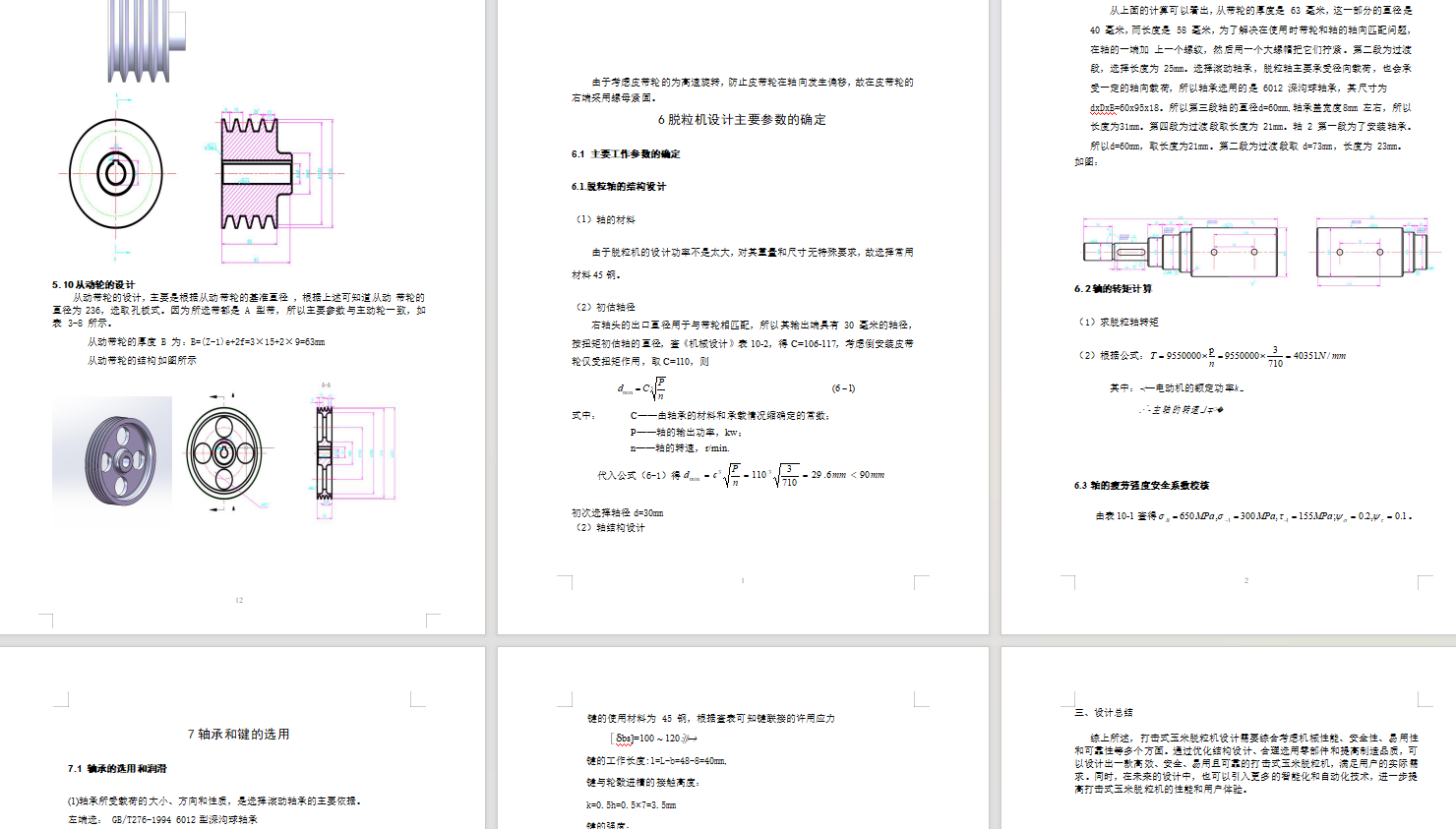Screen dimensions: 1456x829
Task: Click the heading "5.10 从动轮的设计"
Action: point(93,284)
